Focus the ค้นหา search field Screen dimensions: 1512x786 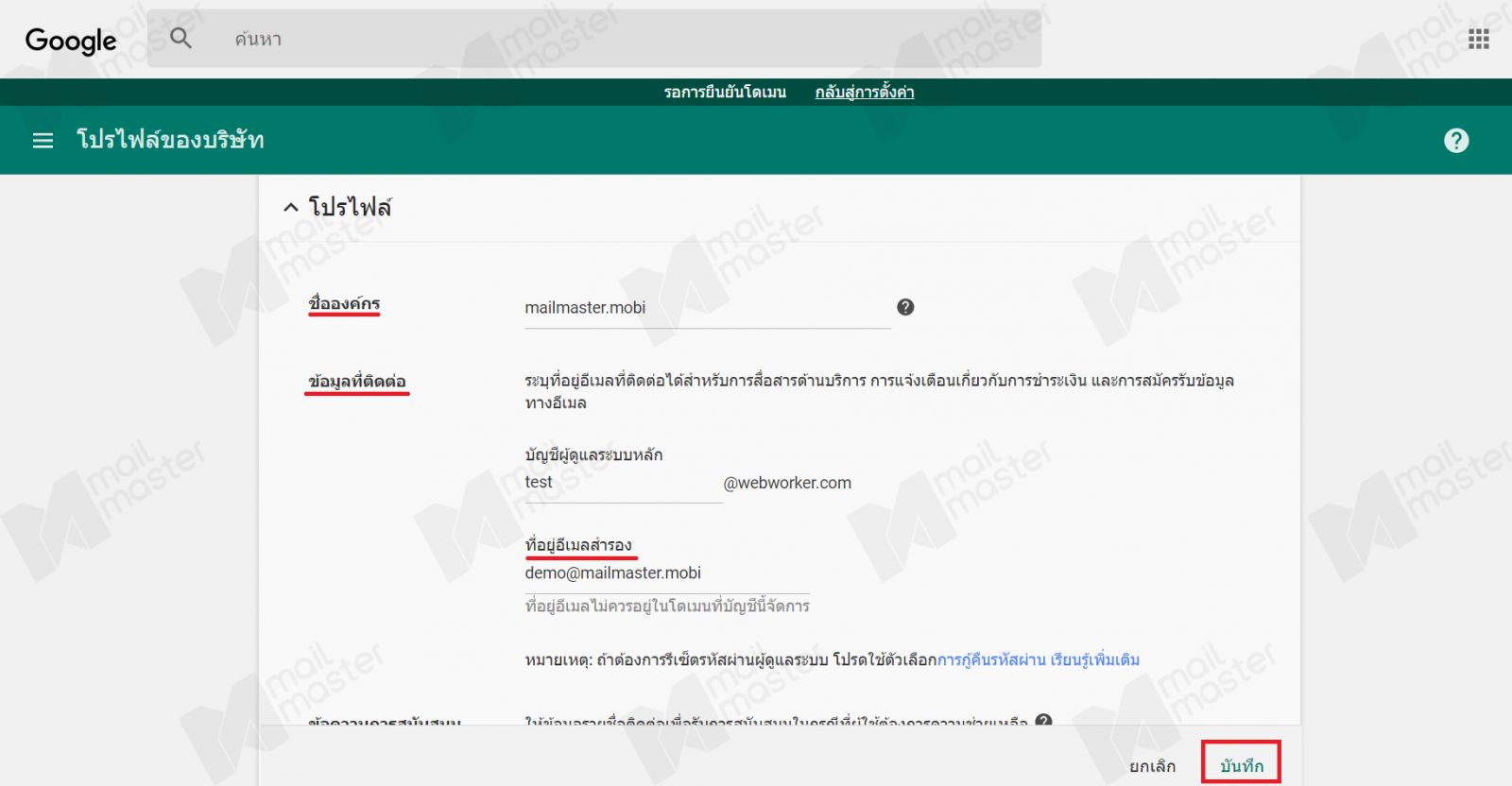[605, 39]
